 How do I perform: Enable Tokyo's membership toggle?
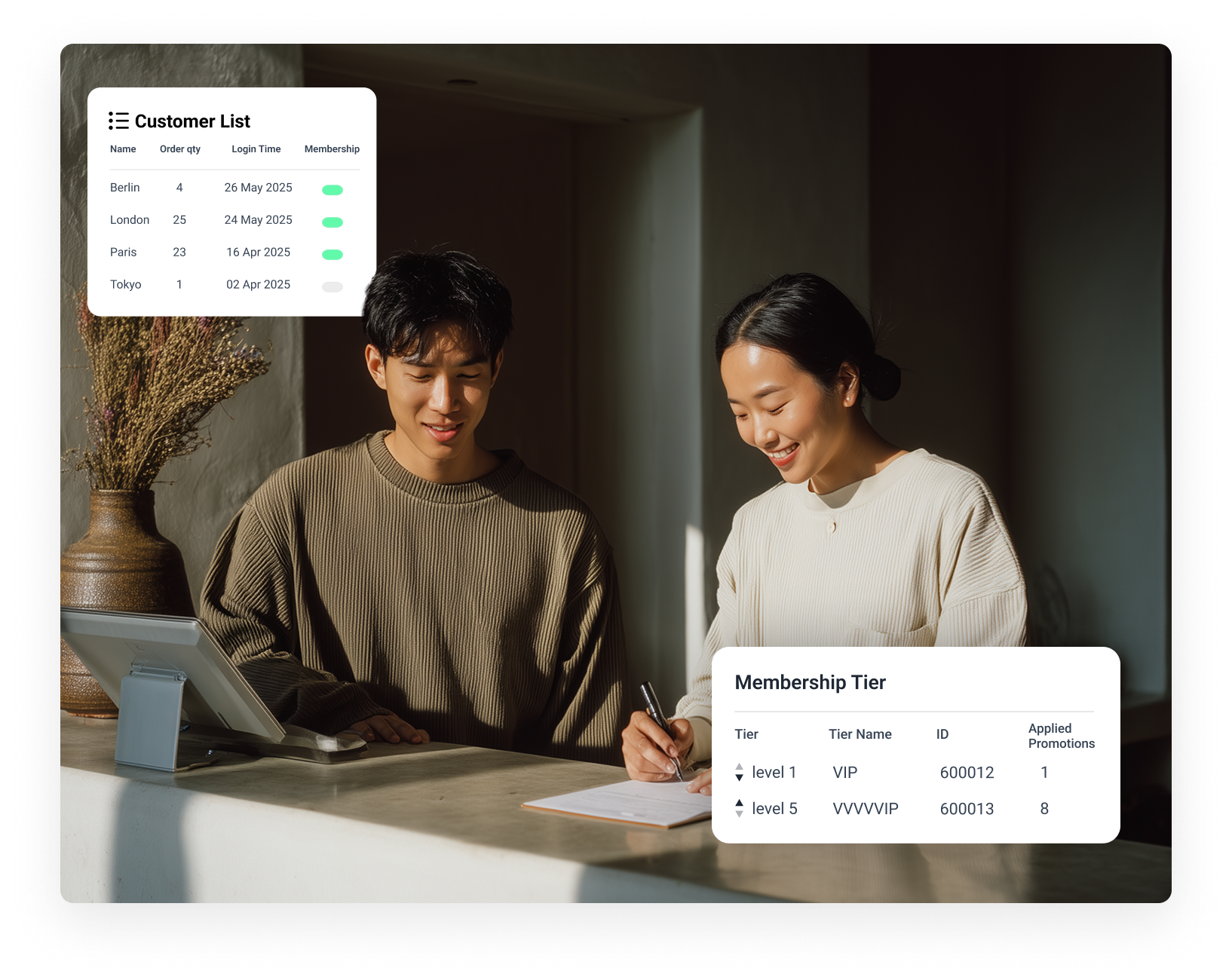click(x=332, y=286)
